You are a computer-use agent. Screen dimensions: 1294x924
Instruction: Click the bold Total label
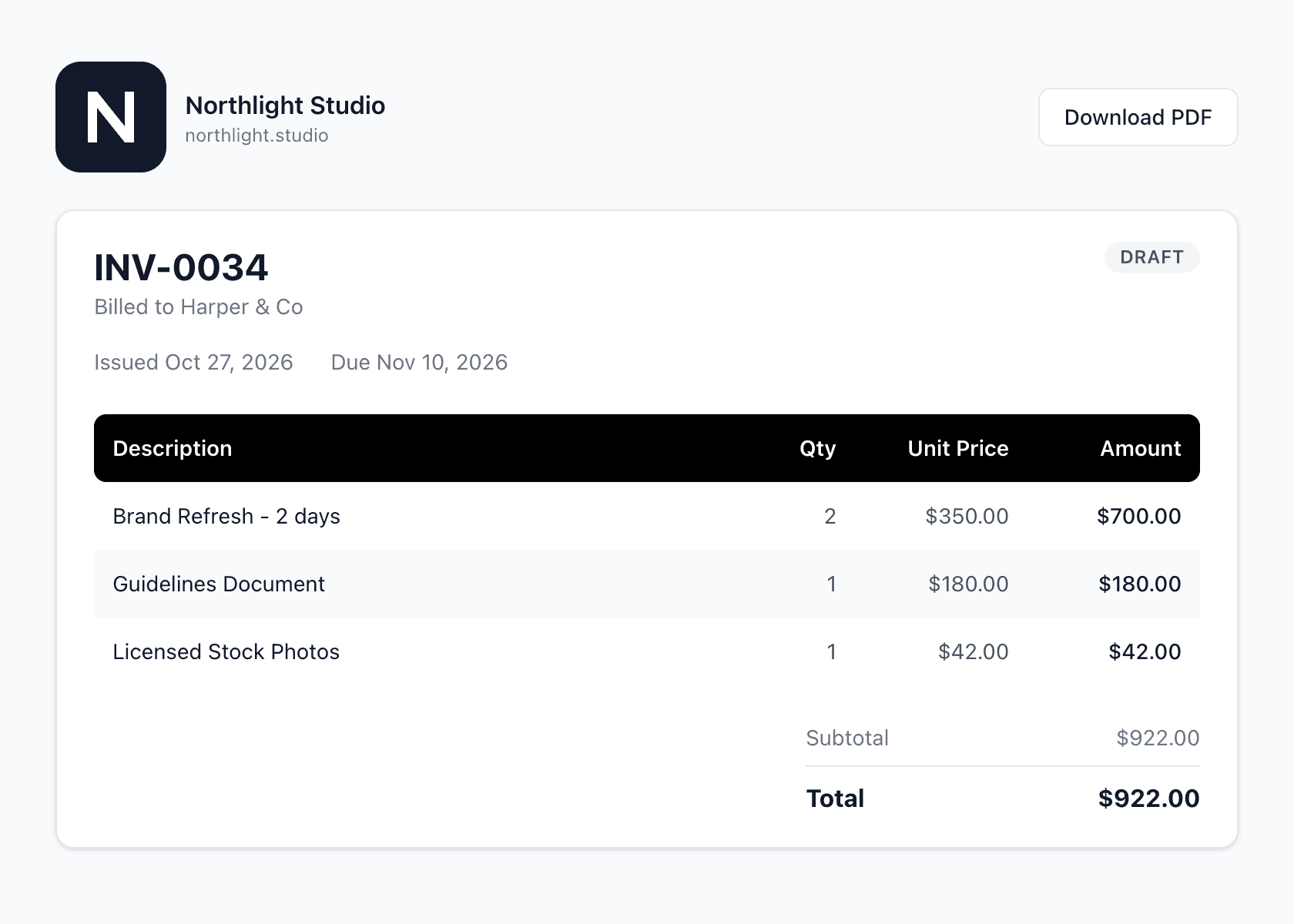(835, 798)
